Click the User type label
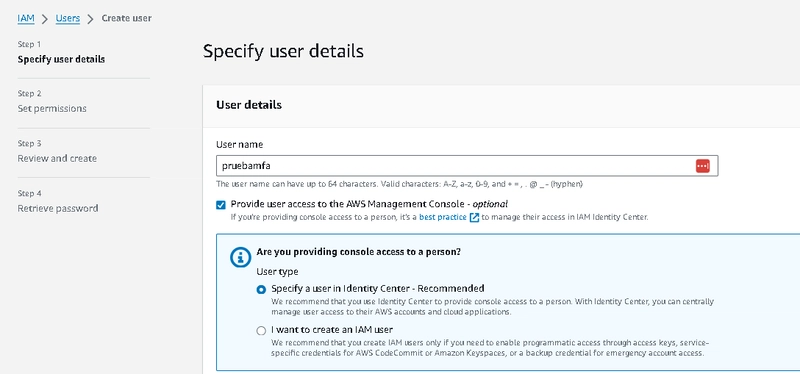800x374 pixels. click(x=277, y=271)
